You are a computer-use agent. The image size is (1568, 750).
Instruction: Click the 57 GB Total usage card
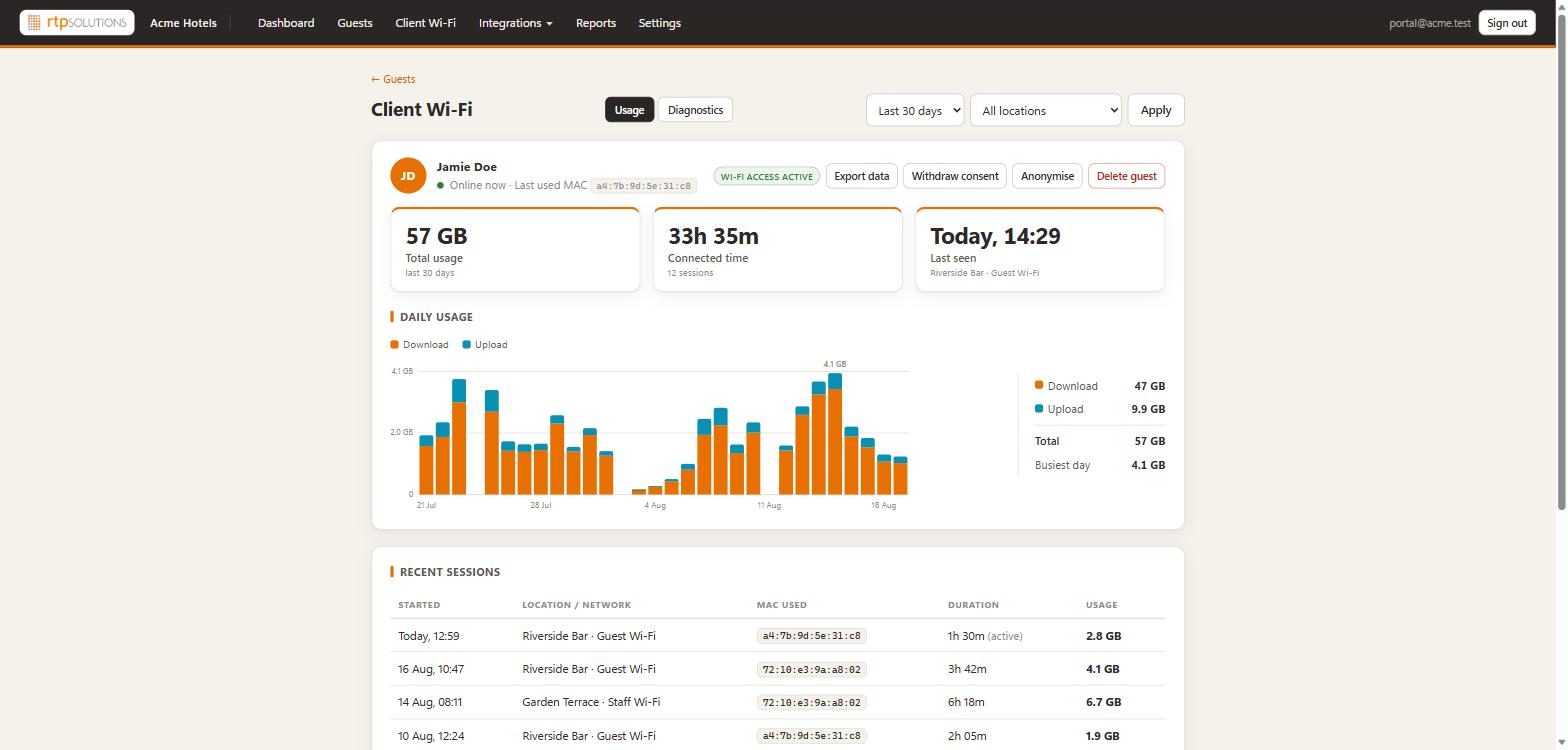coord(515,250)
